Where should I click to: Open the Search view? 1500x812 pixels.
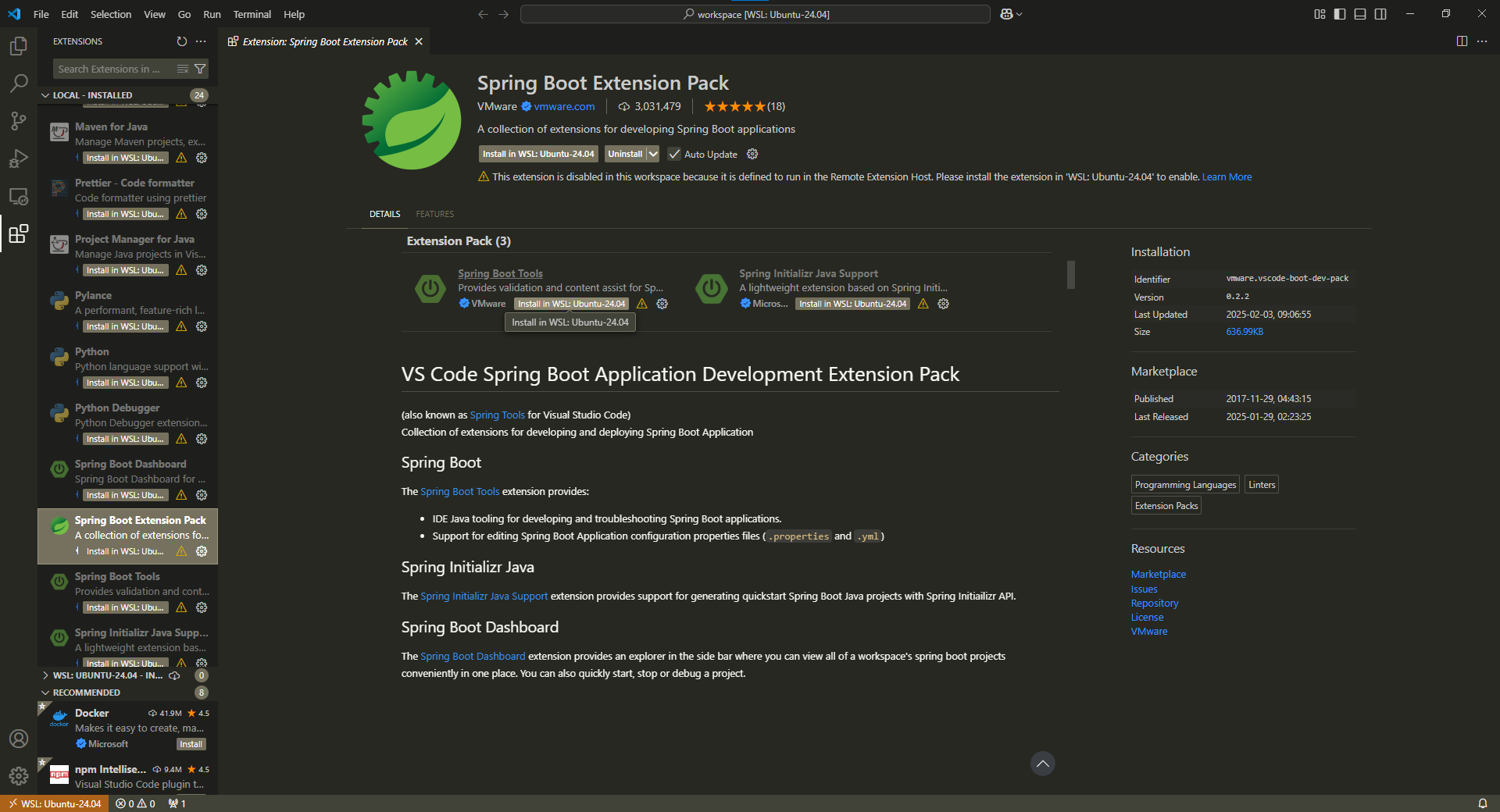[x=19, y=84]
